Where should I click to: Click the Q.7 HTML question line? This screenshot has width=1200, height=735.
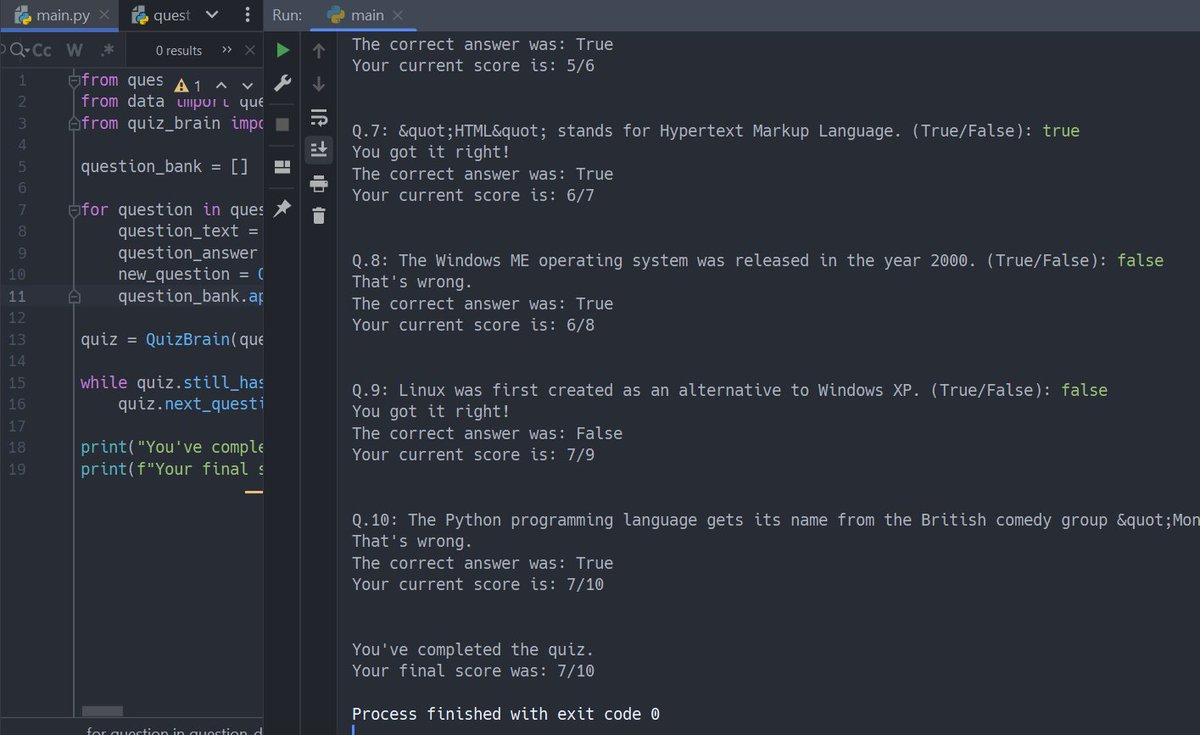tap(716, 130)
